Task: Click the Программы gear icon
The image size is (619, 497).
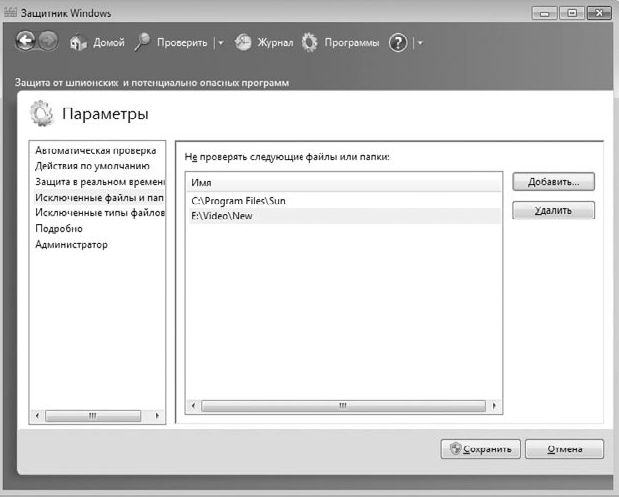Action: 310,42
